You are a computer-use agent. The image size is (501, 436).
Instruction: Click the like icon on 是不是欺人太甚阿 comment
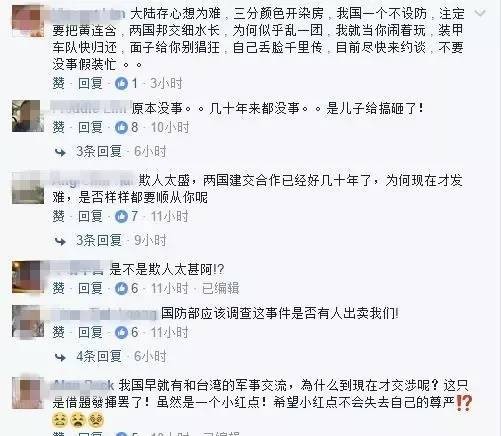pos(121,288)
